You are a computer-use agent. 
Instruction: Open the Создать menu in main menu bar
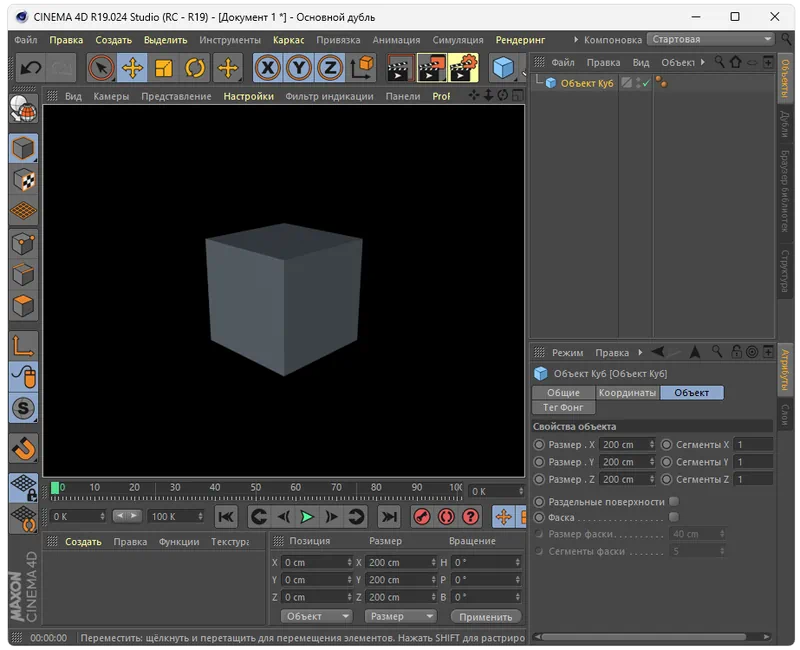pos(113,40)
